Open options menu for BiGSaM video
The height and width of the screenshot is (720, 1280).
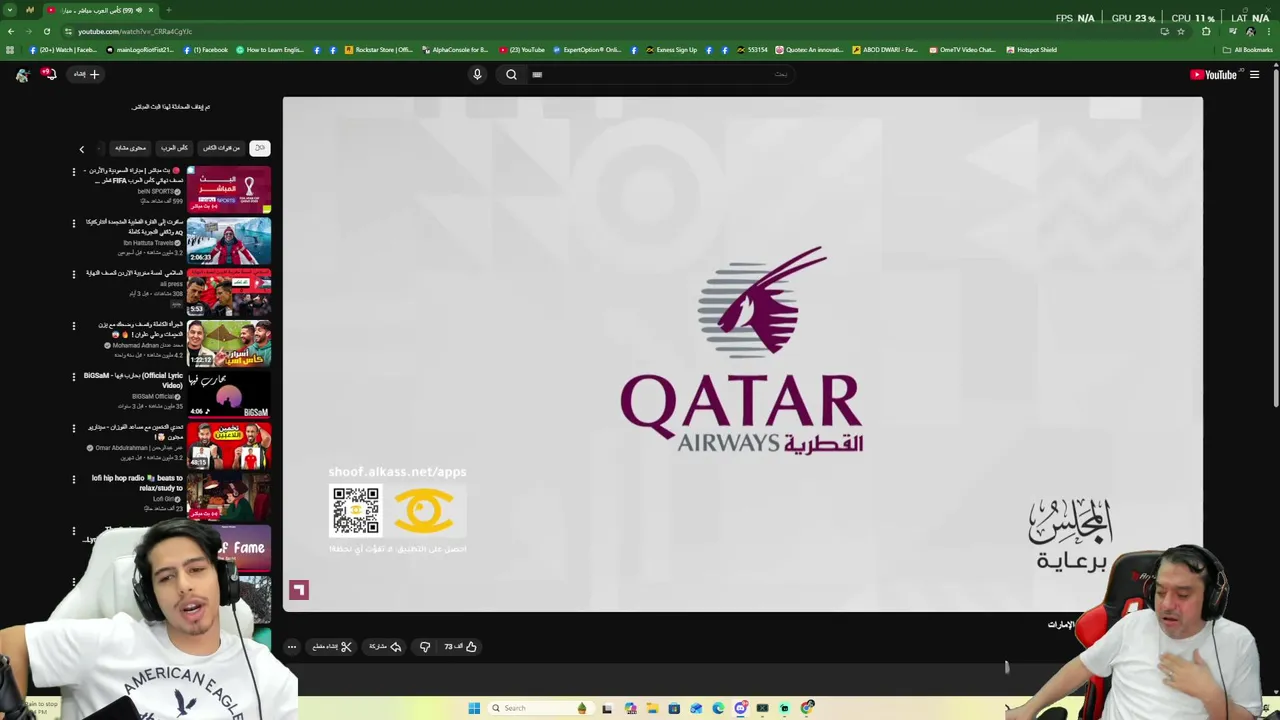click(x=73, y=377)
